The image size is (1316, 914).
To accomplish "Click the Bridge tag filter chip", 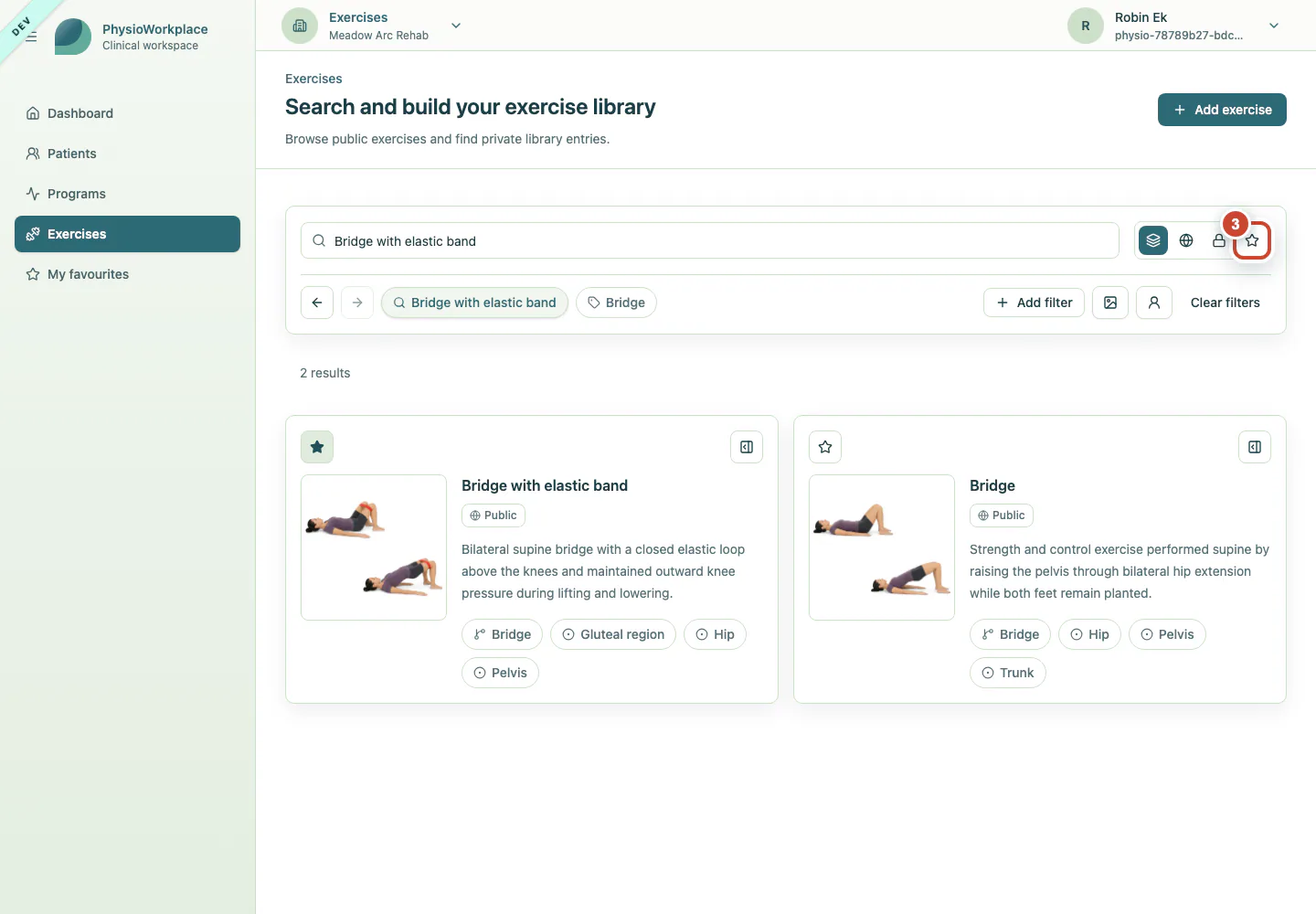I will coord(616,303).
